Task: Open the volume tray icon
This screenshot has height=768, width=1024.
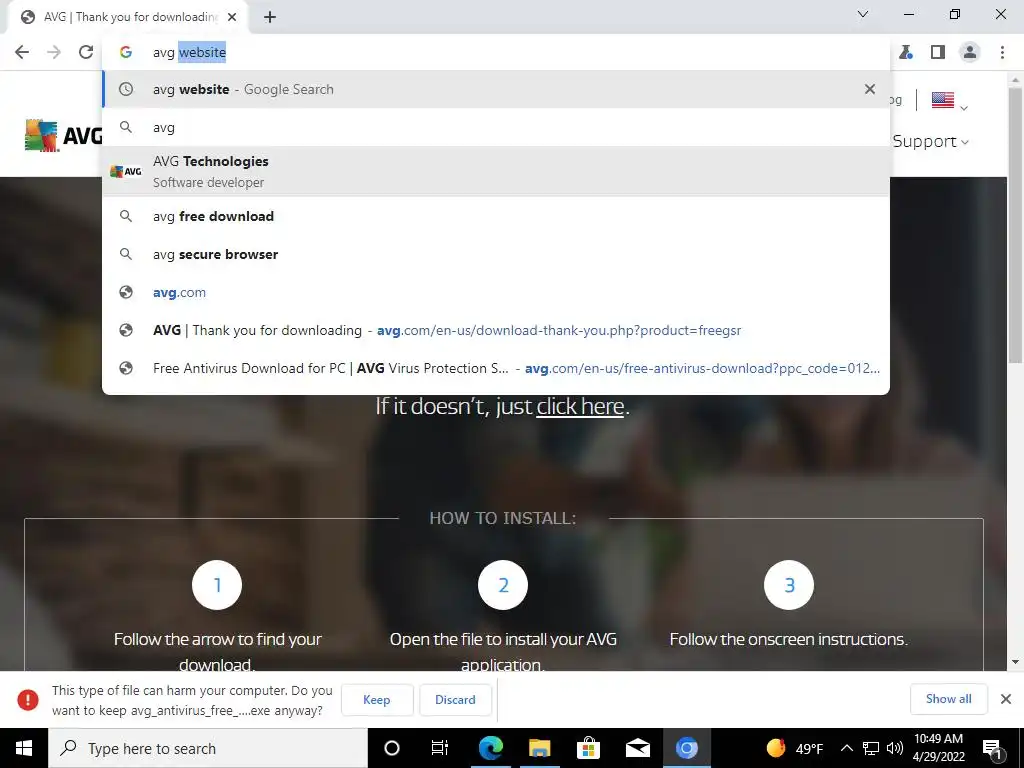Action: pyautogui.click(x=895, y=748)
